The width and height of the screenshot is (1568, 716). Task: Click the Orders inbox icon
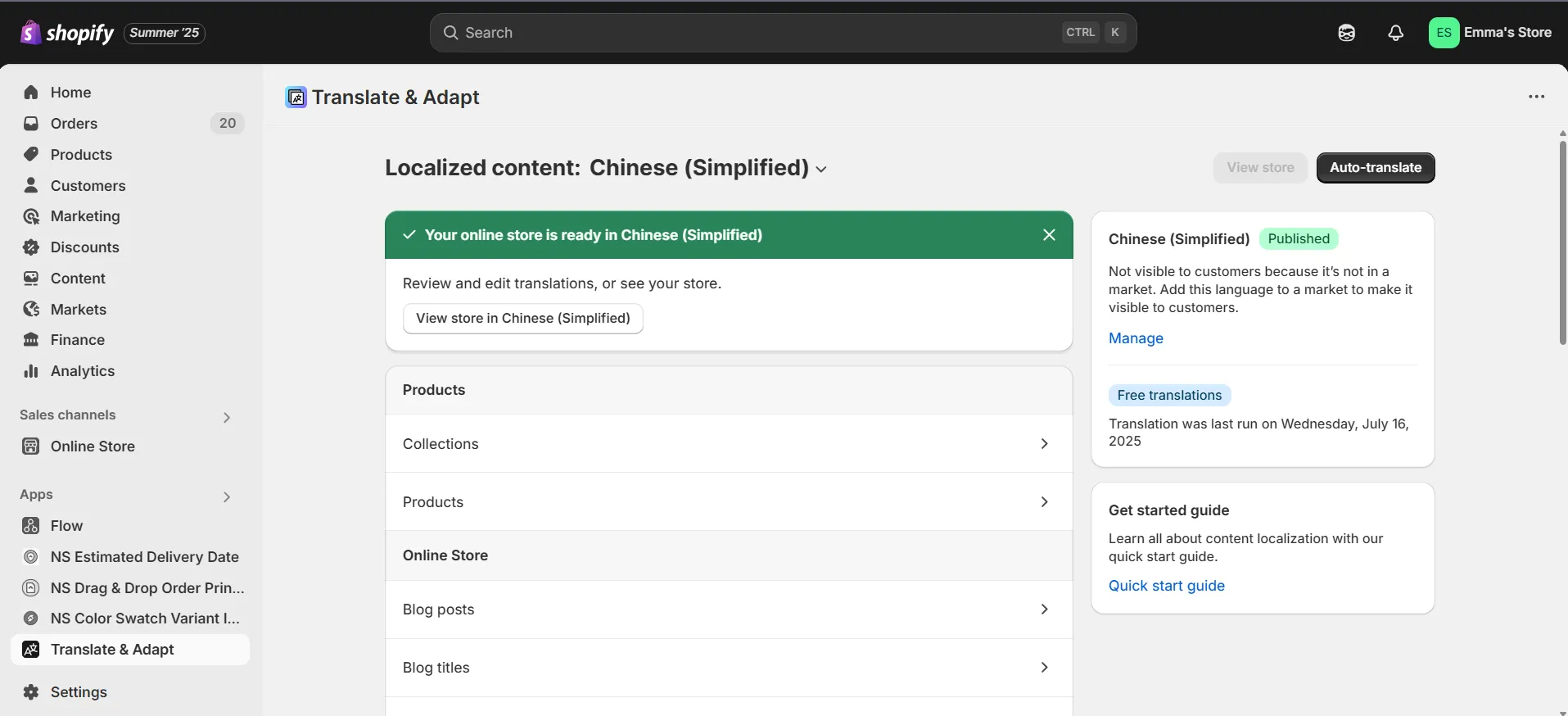(31, 124)
